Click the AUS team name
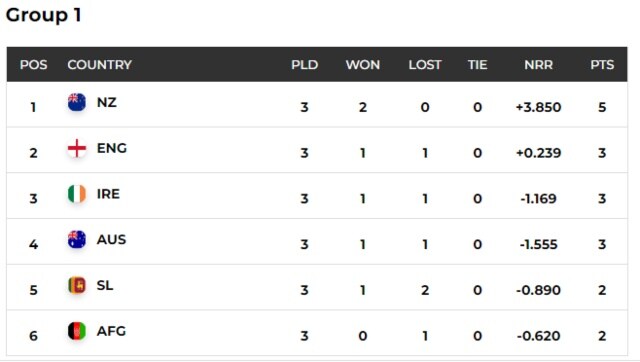This screenshot has height=362, width=640. click(x=111, y=239)
